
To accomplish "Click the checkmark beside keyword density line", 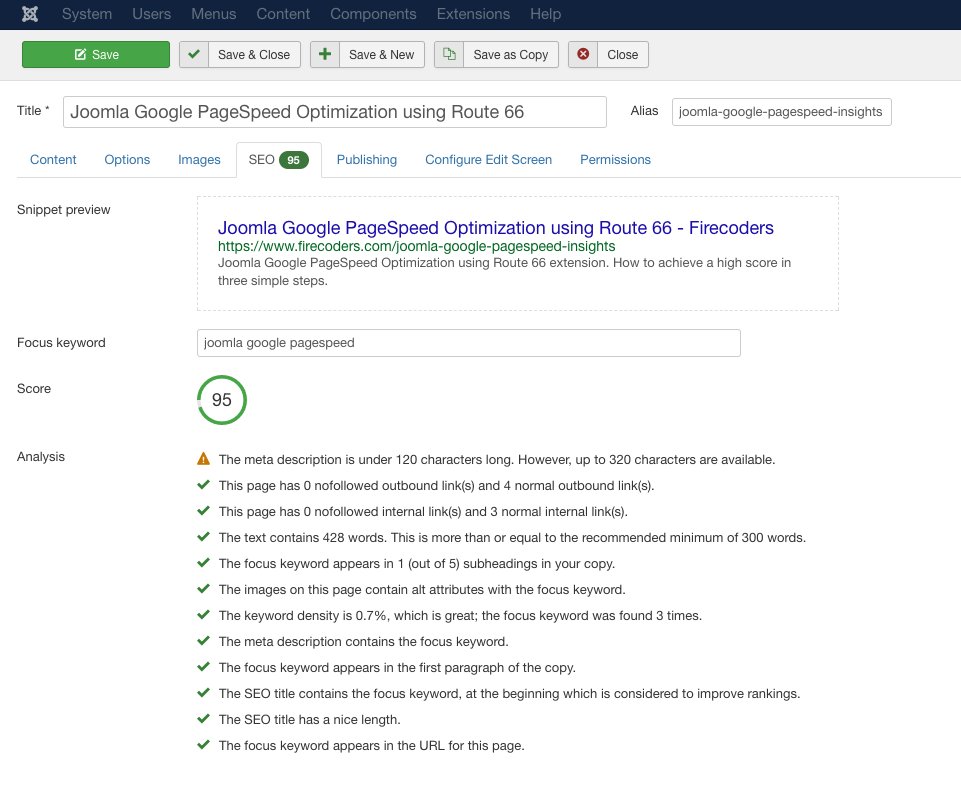I will pos(203,614).
